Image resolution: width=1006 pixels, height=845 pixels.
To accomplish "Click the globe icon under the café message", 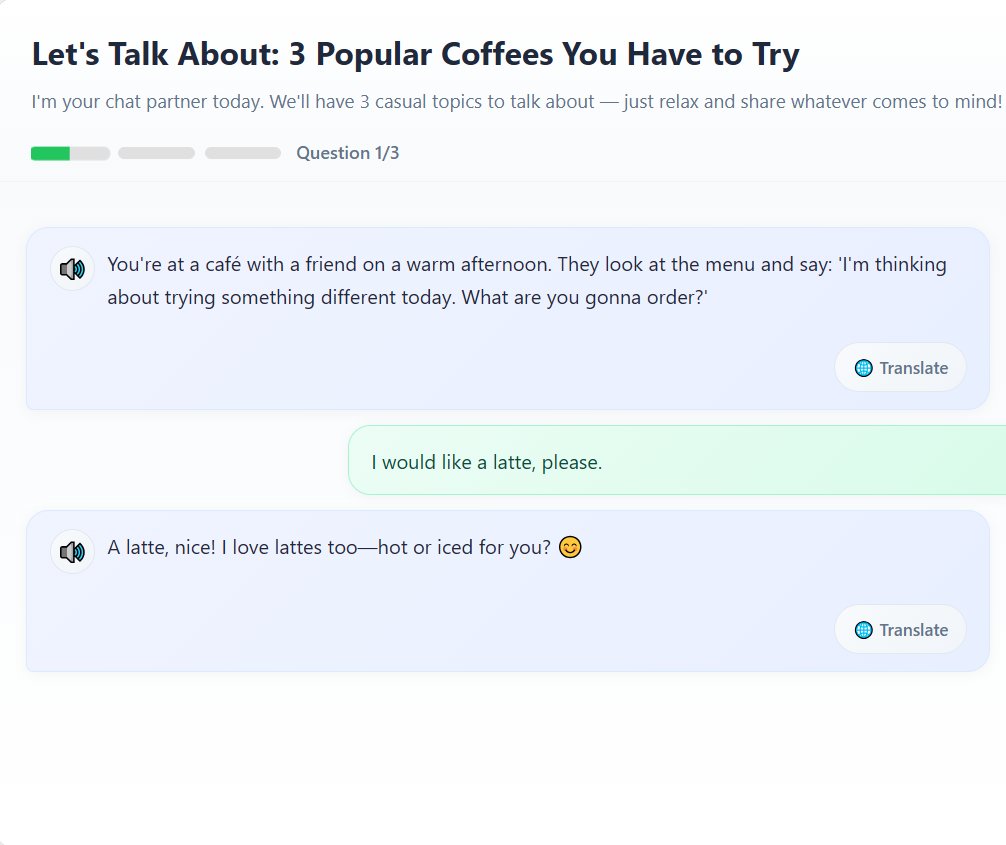I will 864,368.
